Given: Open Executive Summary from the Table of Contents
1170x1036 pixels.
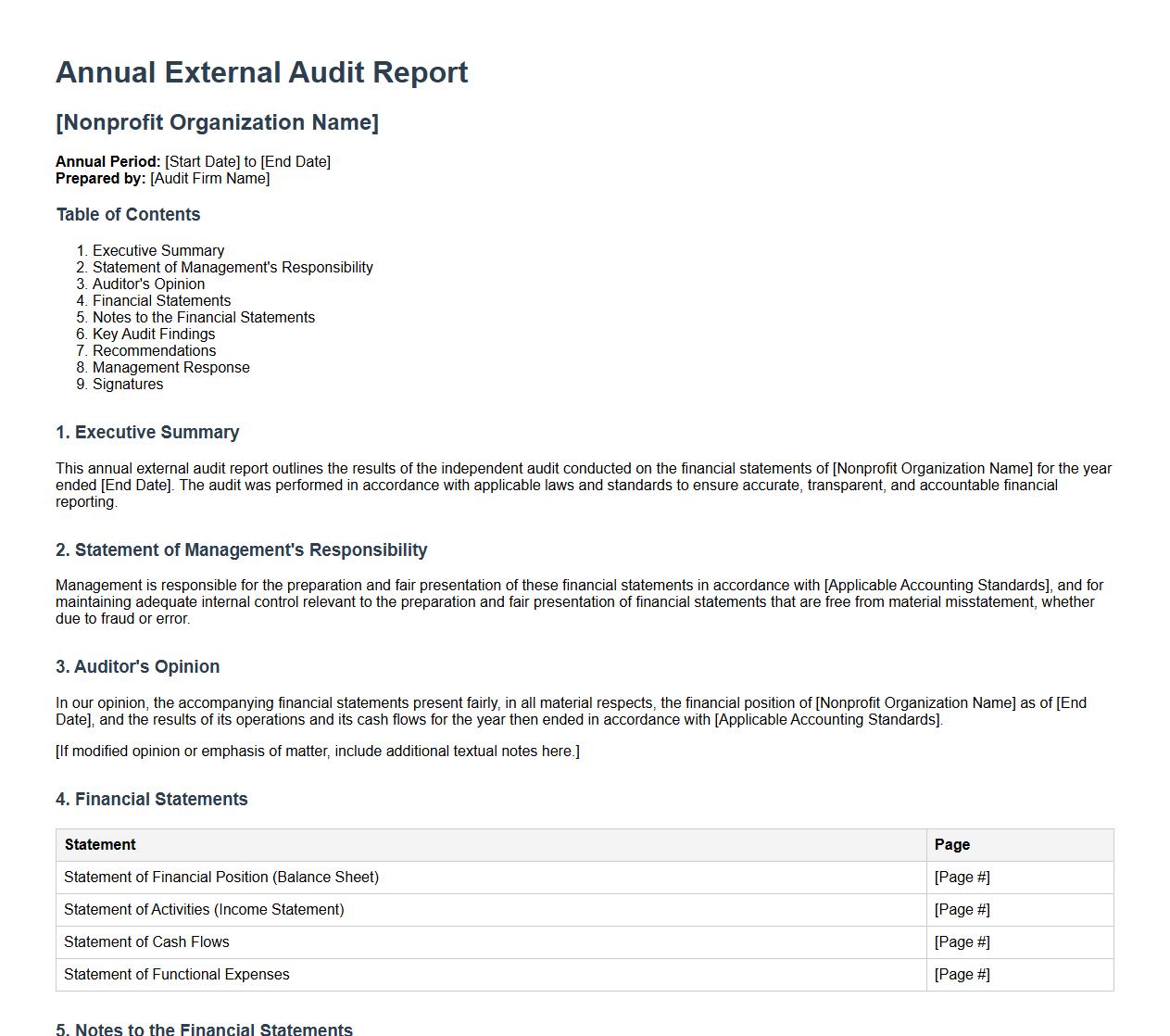Looking at the screenshot, I should [157, 250].
